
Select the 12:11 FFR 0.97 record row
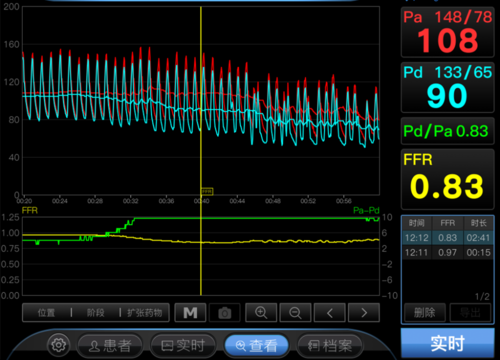click(x=447, y=252)
